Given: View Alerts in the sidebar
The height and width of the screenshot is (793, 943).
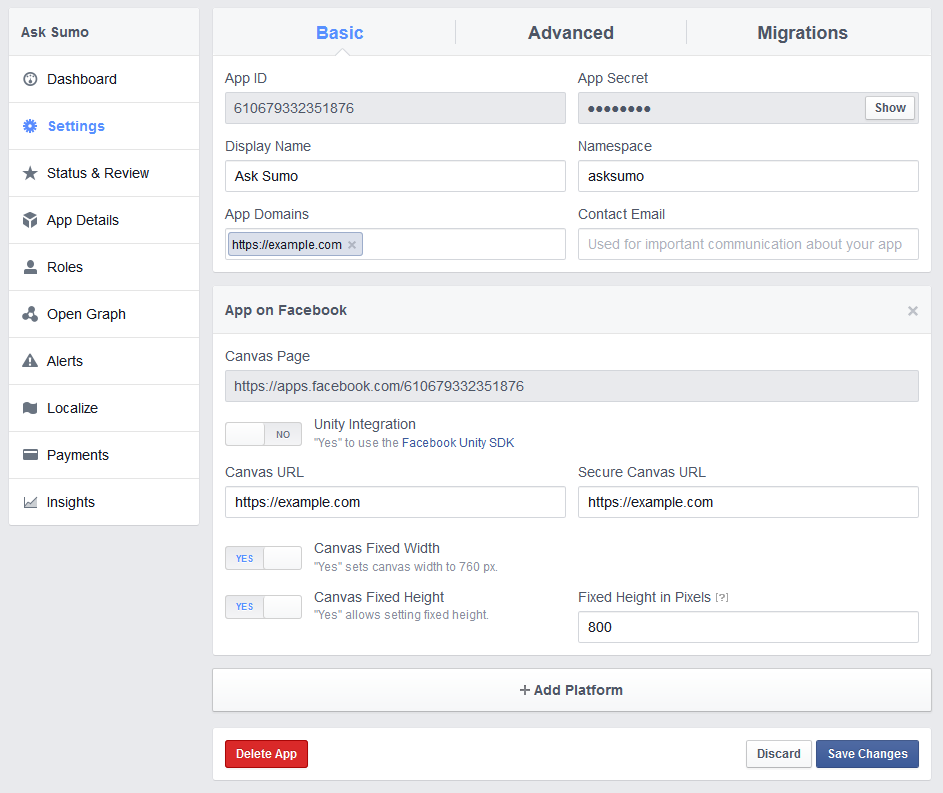Looking at the screenshot, I should tap(104, 361).
